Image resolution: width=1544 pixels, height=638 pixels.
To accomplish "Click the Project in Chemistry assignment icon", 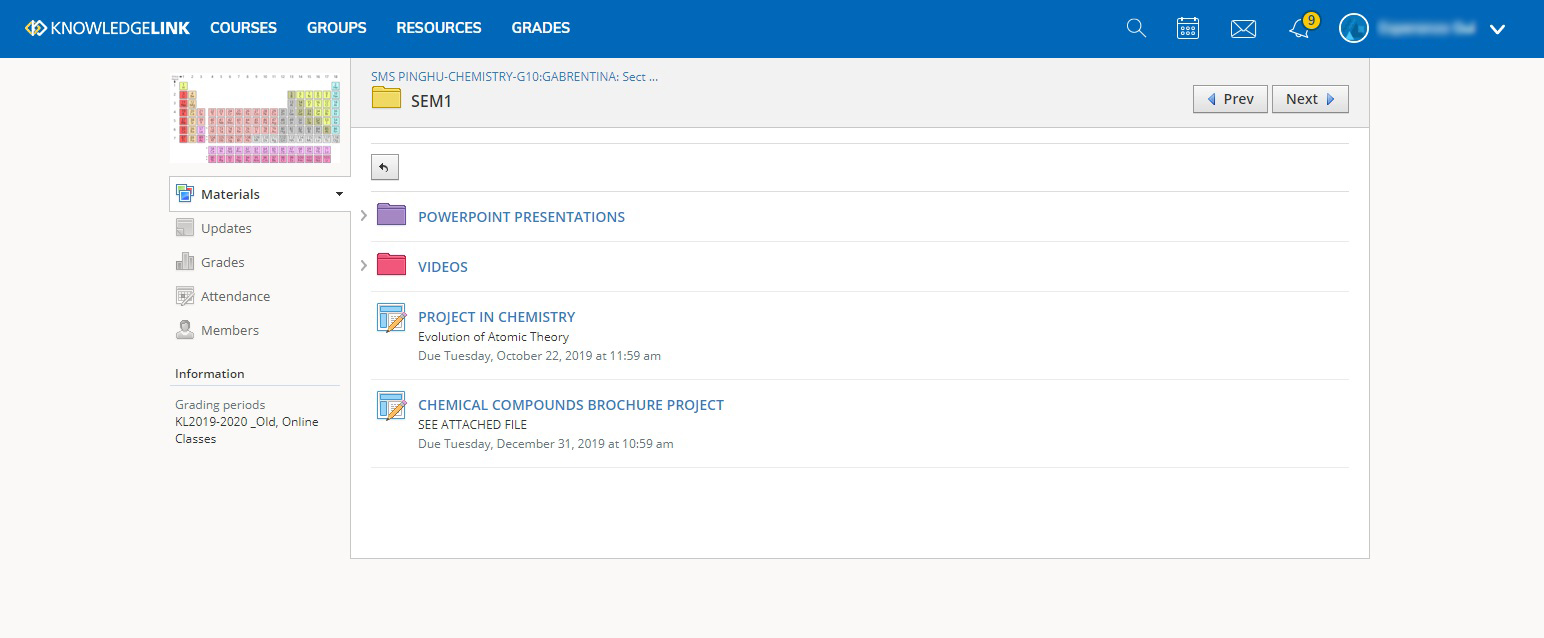I will click(392, 318).
